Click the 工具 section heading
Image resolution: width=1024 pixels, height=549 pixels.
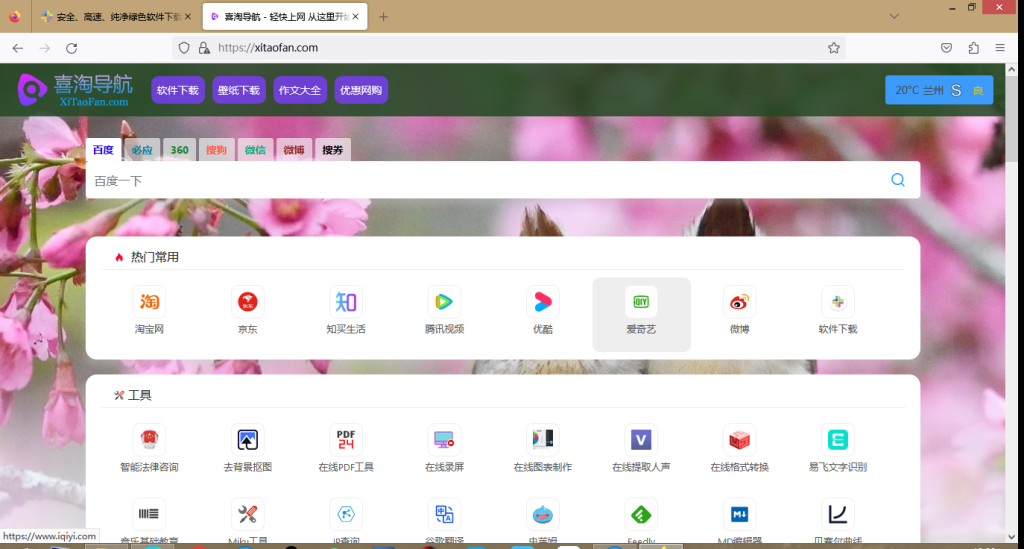(x=140, y=395)
